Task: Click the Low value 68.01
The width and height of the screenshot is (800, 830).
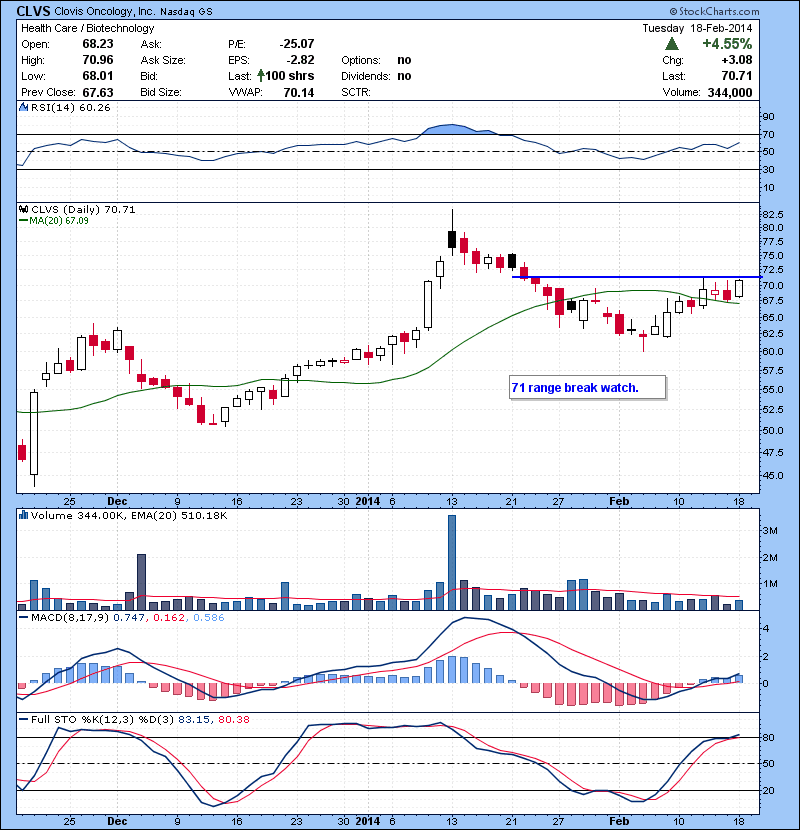Action: 98,76
